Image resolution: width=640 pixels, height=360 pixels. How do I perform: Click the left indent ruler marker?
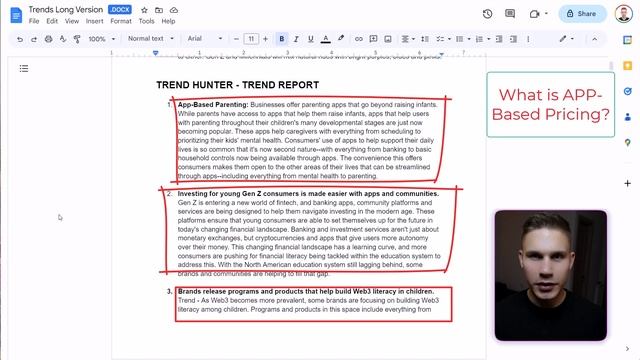[x=156, y=53]
